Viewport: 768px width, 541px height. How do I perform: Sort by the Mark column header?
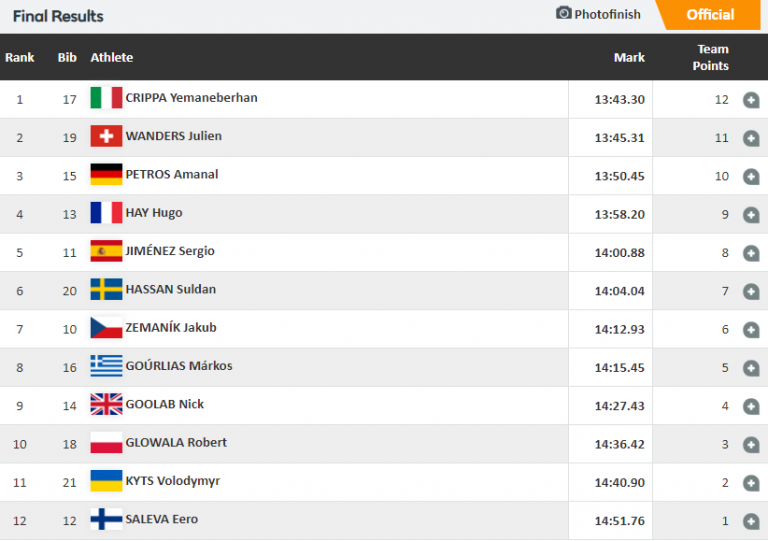[629, 58]
